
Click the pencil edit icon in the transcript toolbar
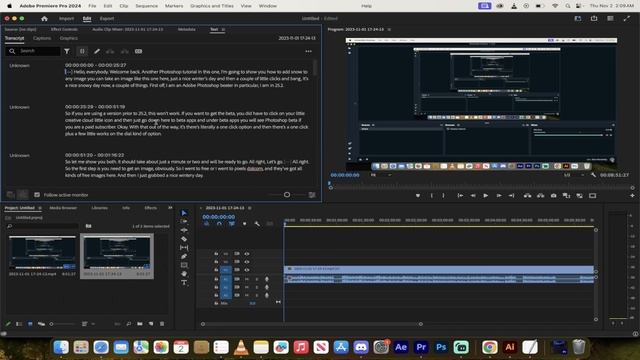coord(97,51)
